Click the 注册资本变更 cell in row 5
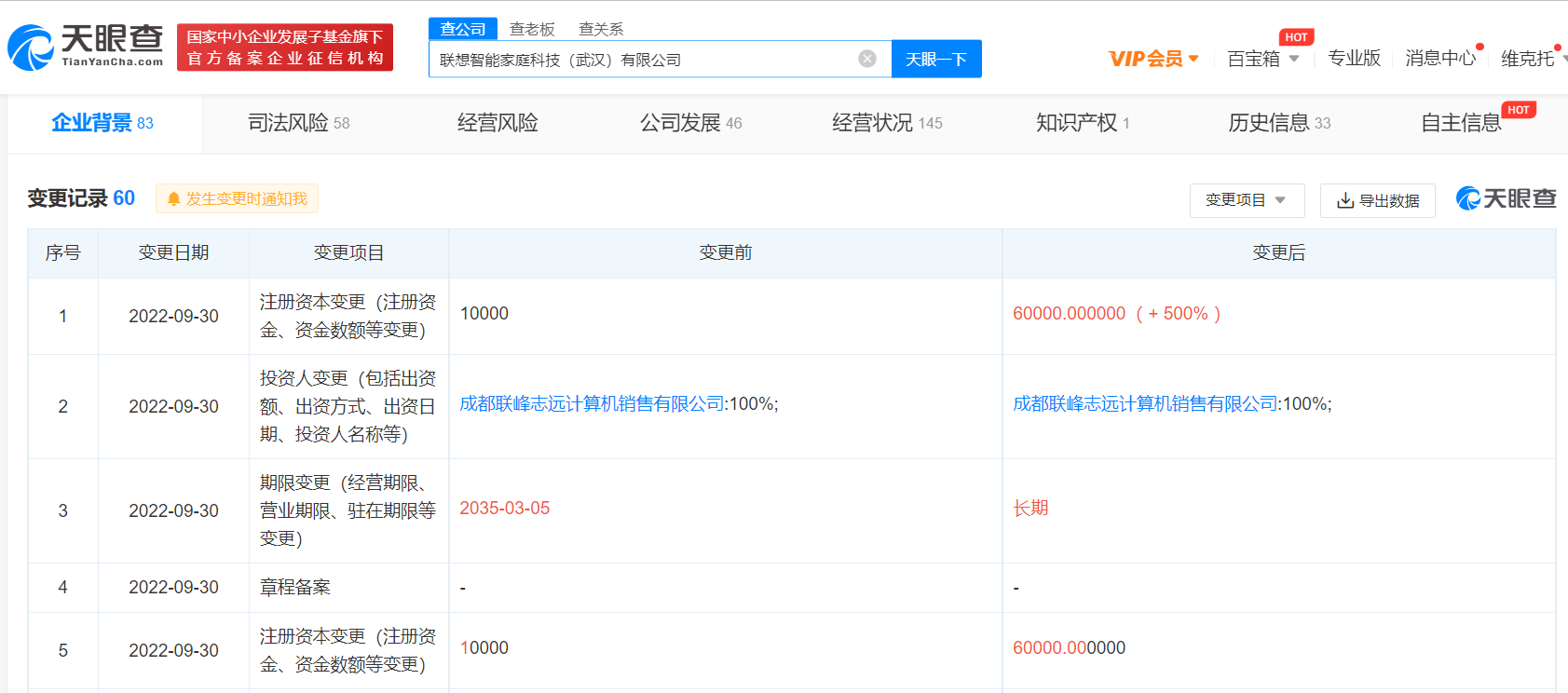1568x693 pixels. 348,650
